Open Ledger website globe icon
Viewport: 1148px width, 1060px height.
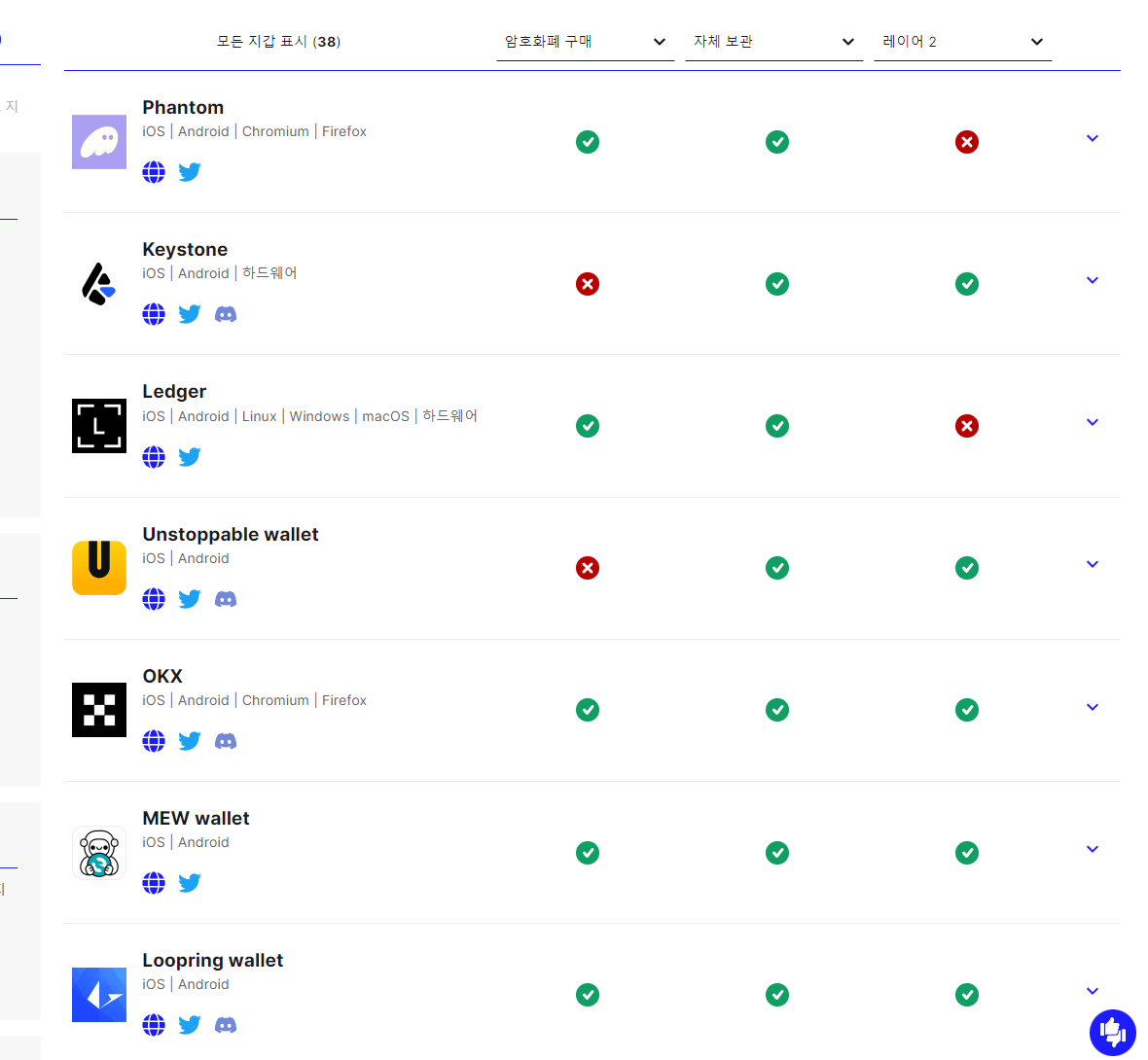(153, 457)
